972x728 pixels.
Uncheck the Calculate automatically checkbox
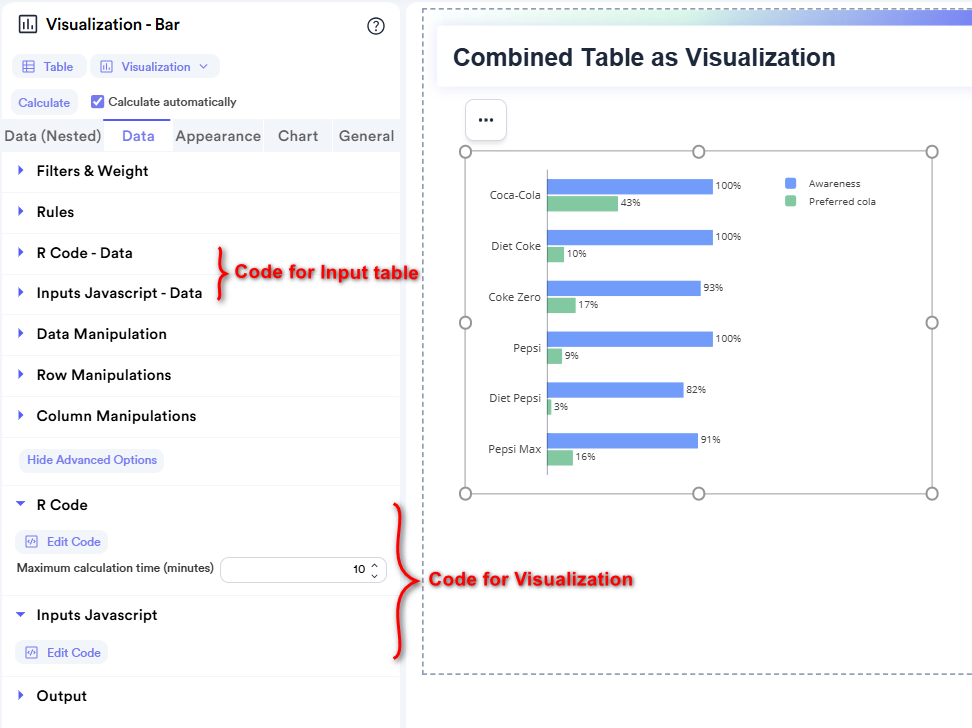tap(97, 101)
